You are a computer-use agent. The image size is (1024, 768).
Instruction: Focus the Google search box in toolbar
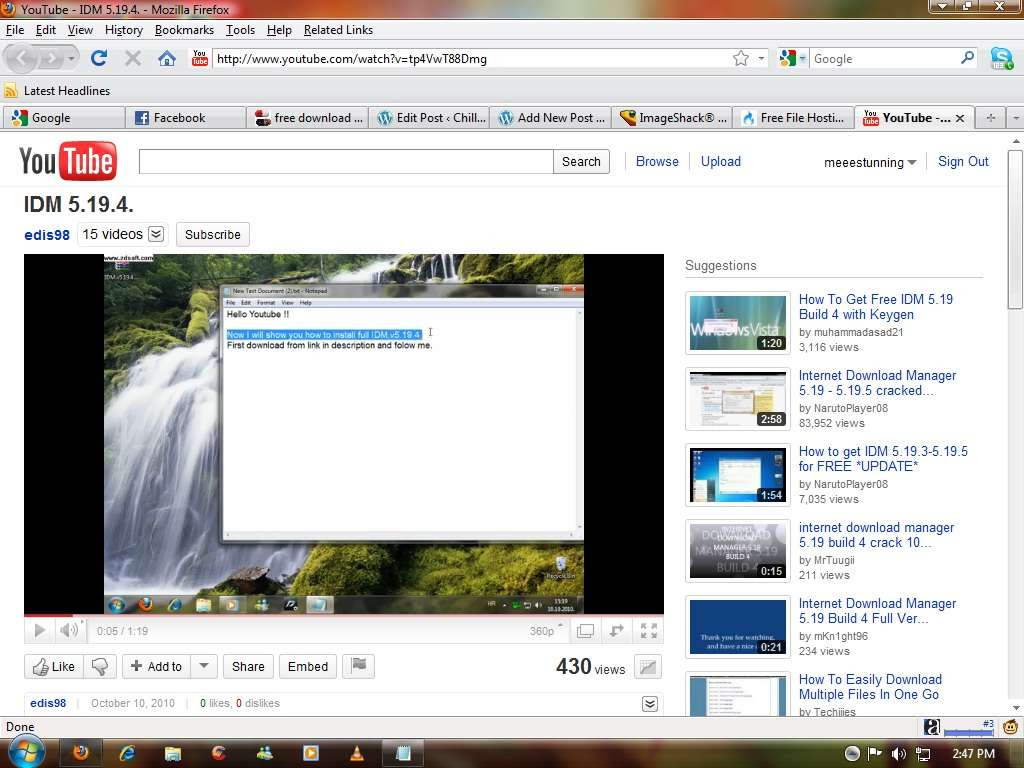(885, 59)
